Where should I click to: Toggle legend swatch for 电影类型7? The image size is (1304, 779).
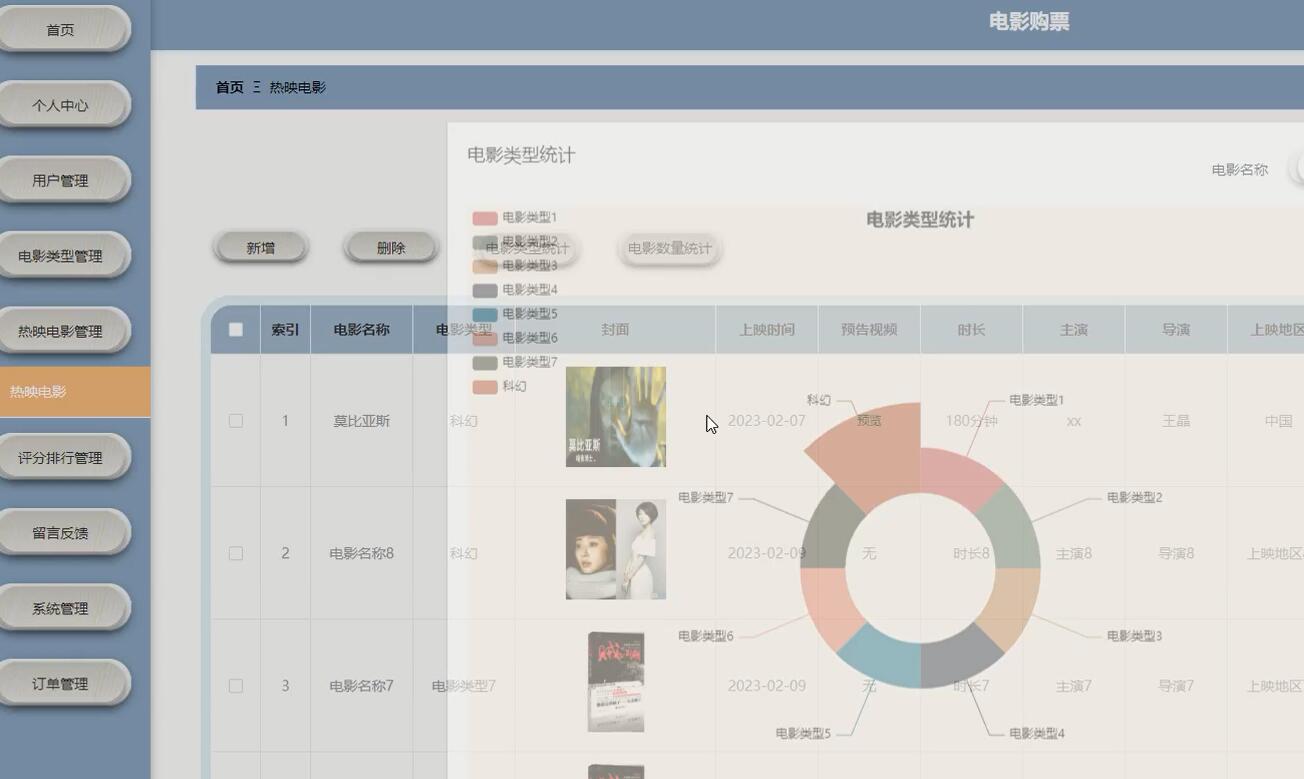(x=485, y=362)
